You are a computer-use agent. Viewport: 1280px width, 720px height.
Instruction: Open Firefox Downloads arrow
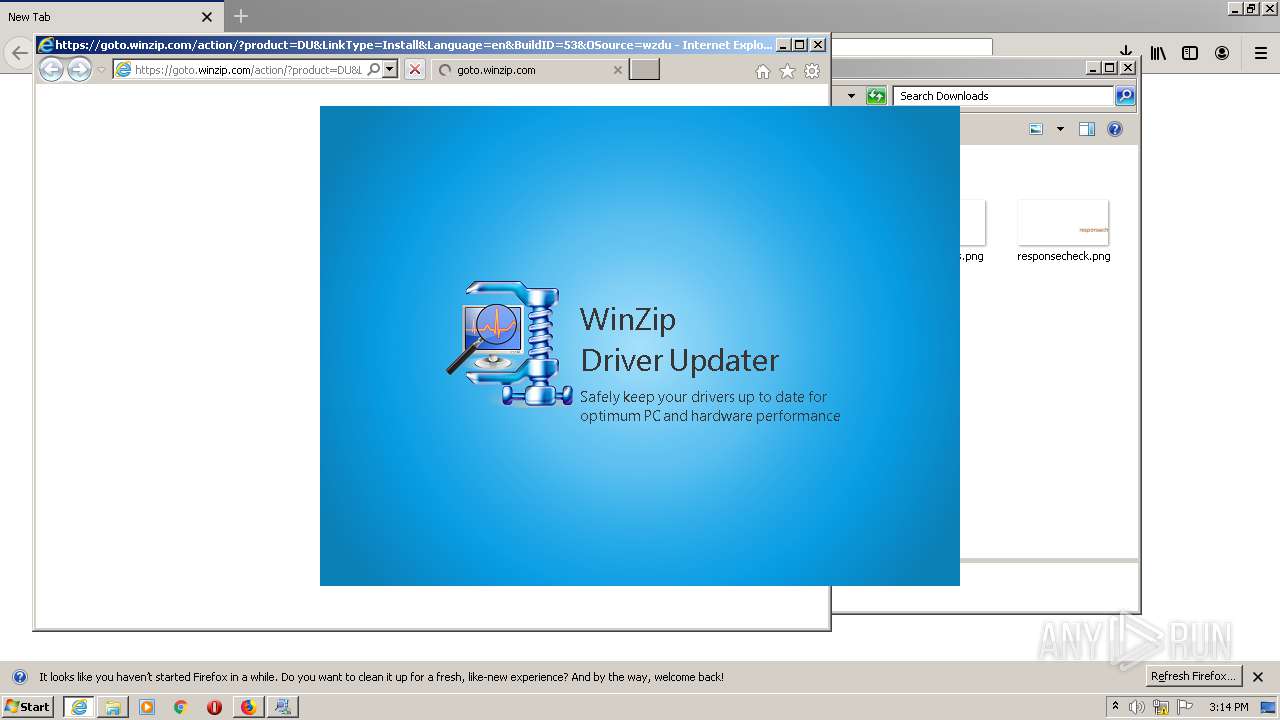[x=1126, y=53]
